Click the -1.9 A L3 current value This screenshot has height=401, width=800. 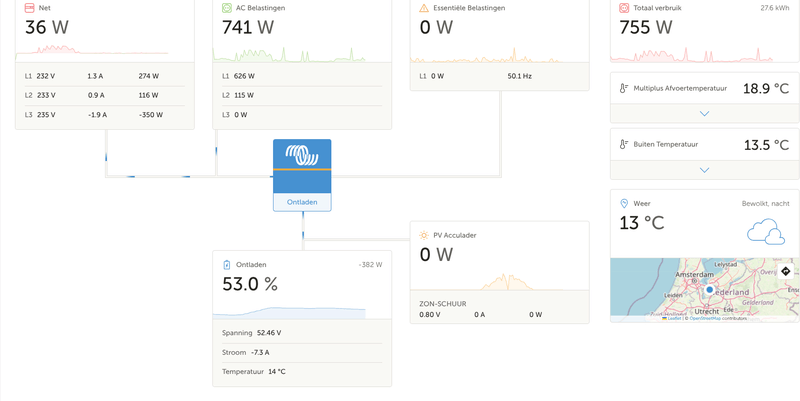[x=97, y=115]
